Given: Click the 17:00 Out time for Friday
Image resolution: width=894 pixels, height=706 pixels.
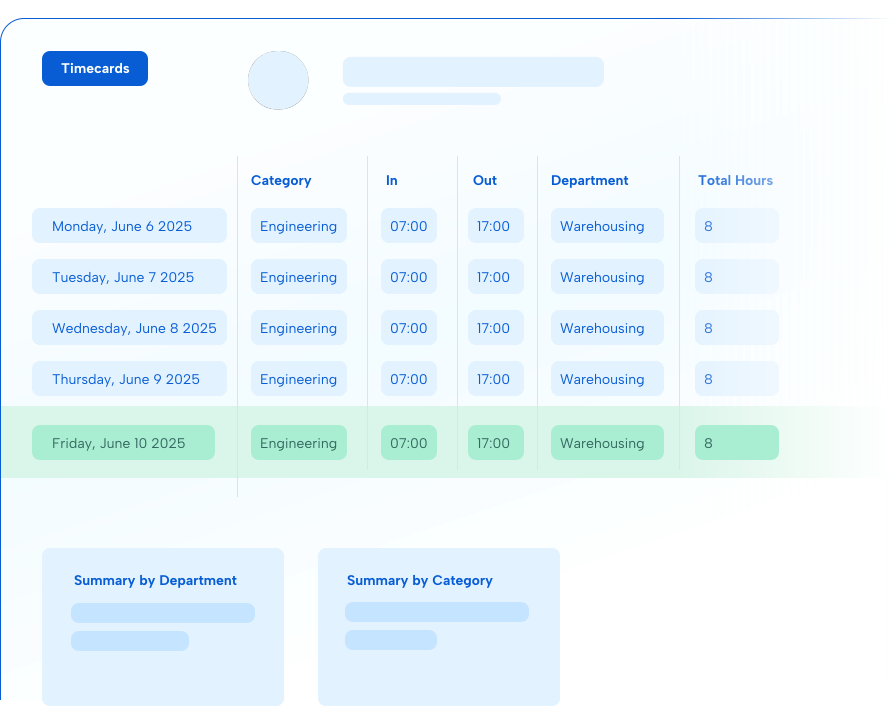Looking at the screenshot, I should coord(495,443).
